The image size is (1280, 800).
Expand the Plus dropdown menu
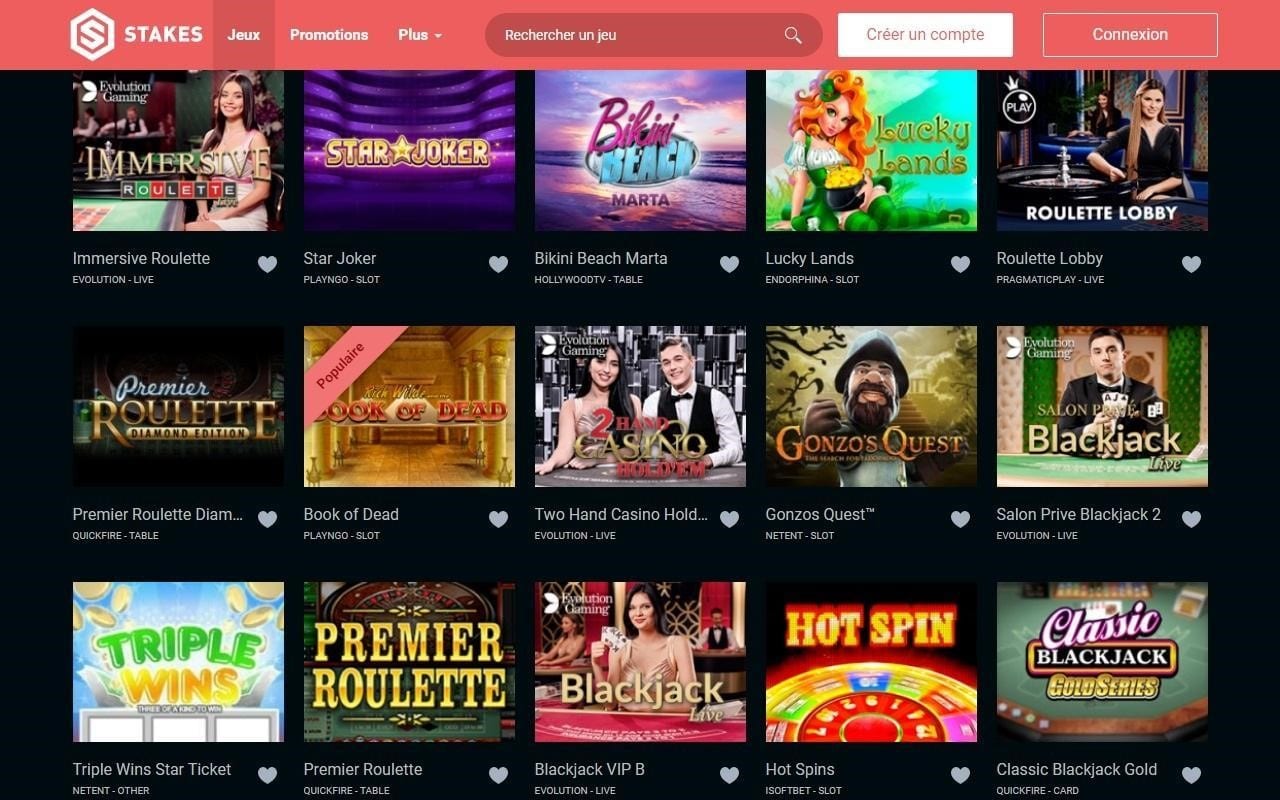point(420,35)
